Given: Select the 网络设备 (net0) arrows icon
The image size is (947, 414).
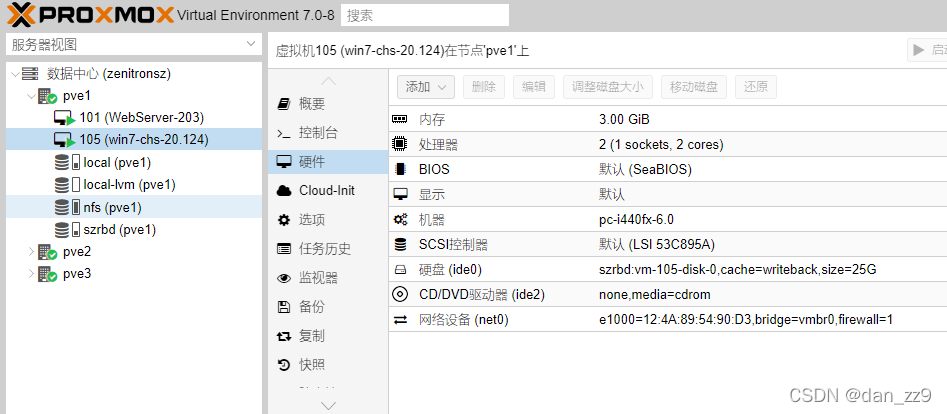Looking at the screenshot, I should (x=400, y=320).
